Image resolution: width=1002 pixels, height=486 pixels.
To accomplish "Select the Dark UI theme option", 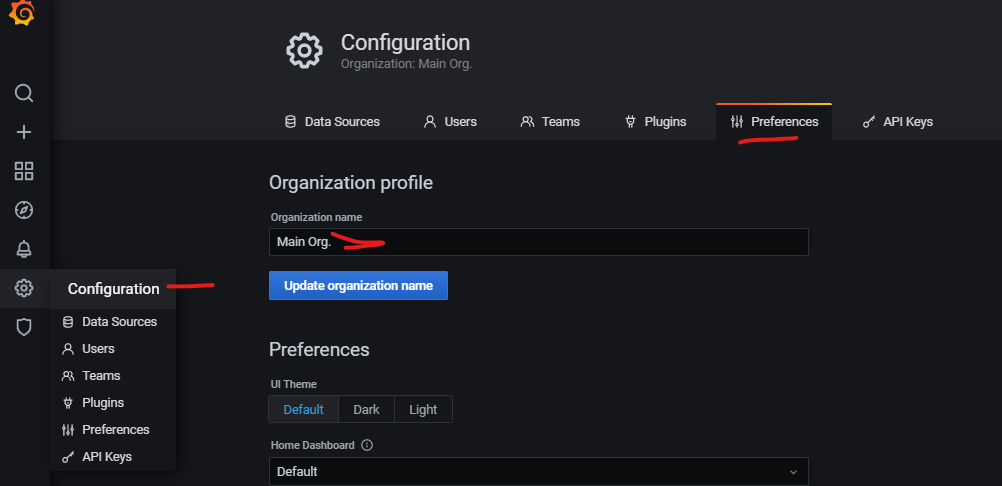I will tap(366, 409).
